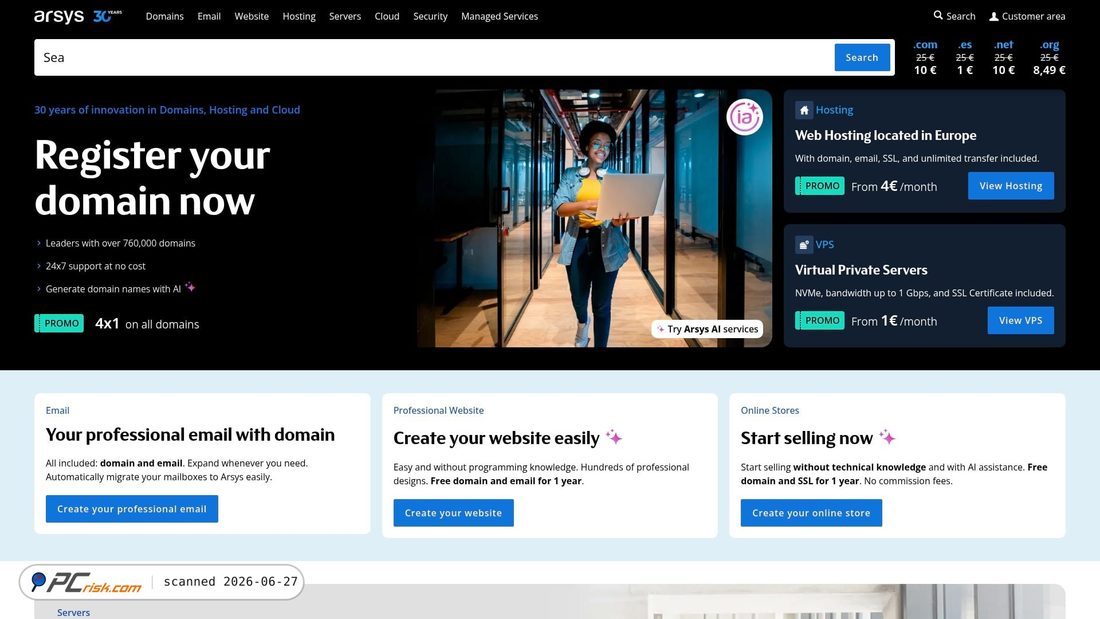Click PROMO badge next to '4x1'

(x=59, y=324)
